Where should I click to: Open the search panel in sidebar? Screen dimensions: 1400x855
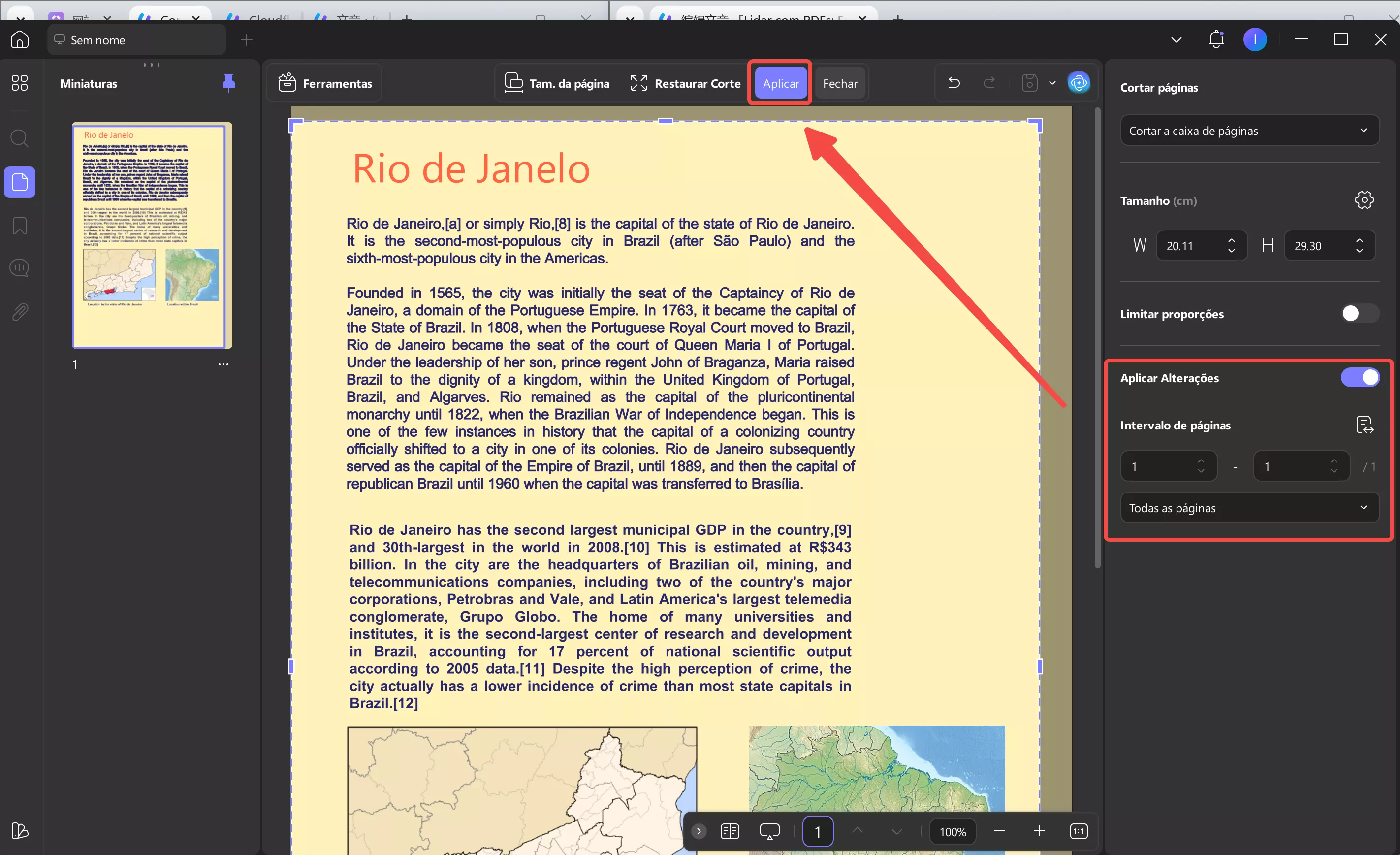click(x=19, y=138)
